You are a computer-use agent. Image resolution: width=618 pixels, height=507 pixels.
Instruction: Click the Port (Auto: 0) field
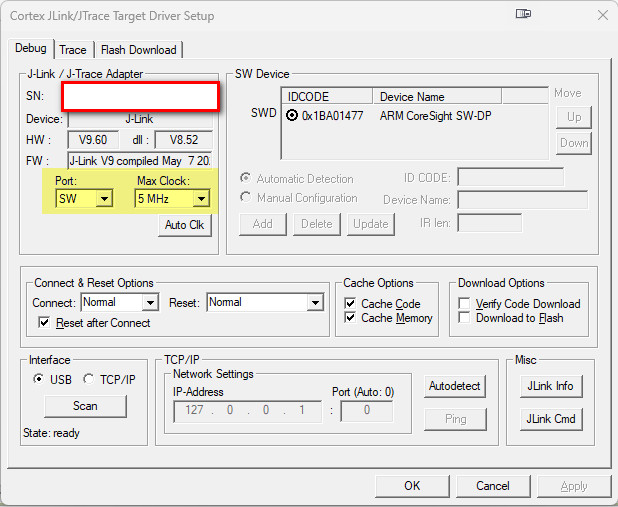(x=367, y=412)
